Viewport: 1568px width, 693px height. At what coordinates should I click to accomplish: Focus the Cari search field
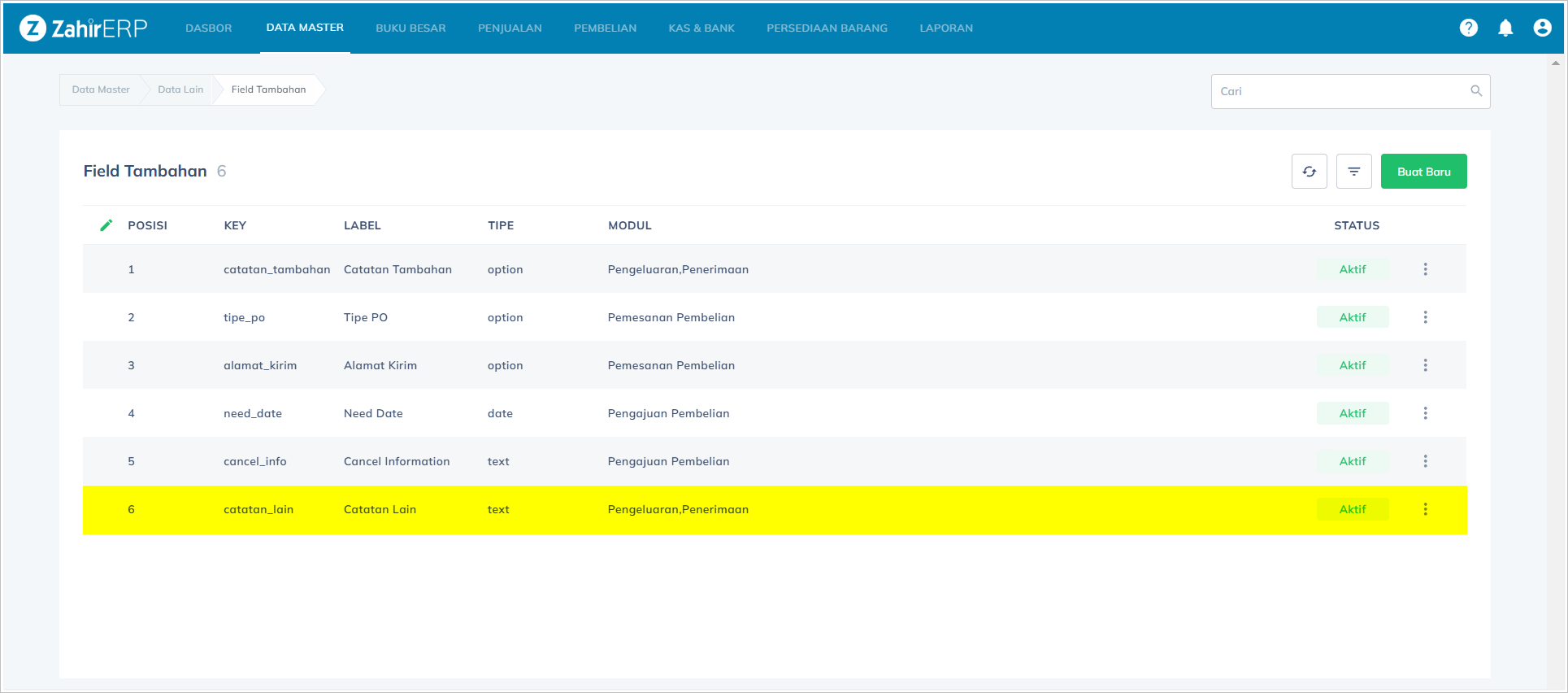(x=1341, y=91)
